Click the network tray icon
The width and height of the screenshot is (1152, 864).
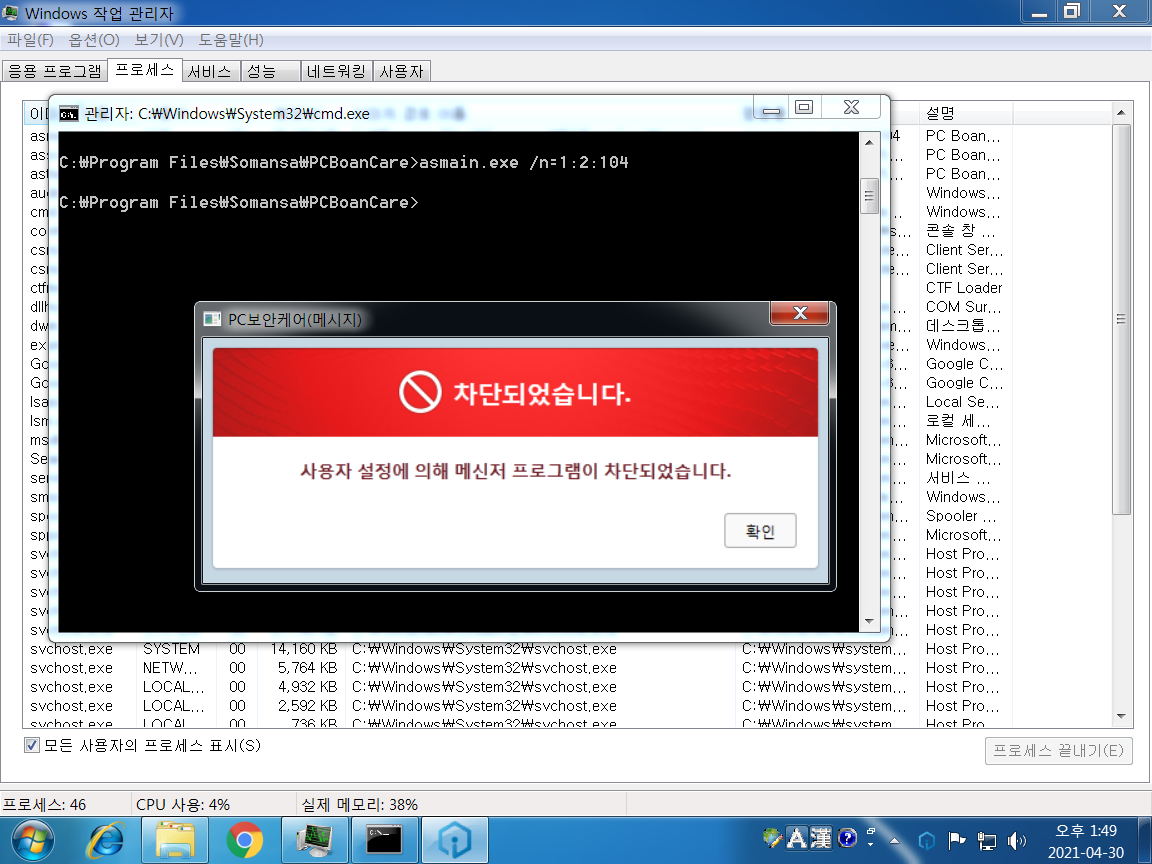coord(987,840)
